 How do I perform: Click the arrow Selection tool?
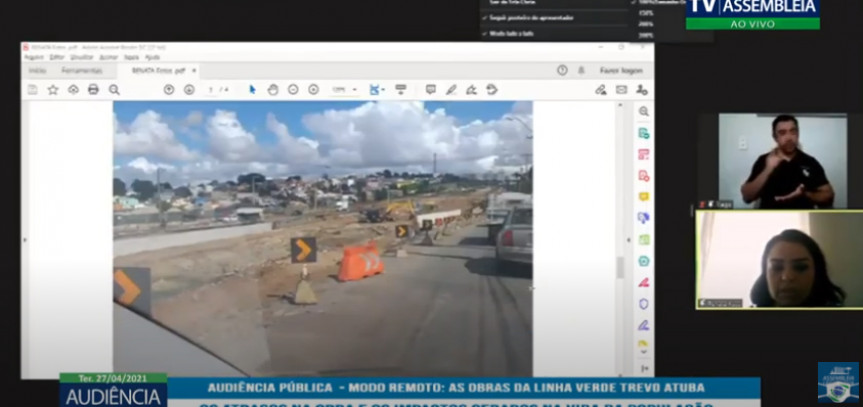[252, 90]
